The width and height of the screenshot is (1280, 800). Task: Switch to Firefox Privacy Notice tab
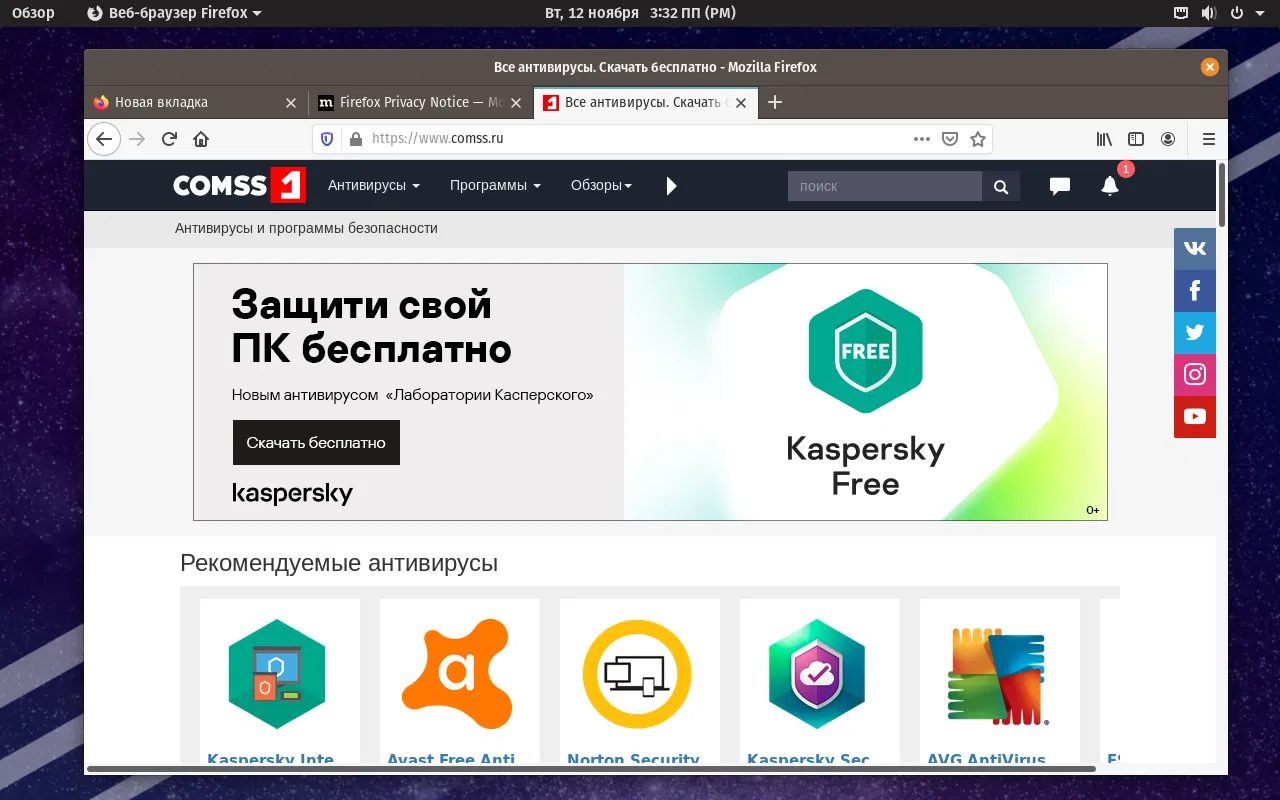[x=421, y=102]
